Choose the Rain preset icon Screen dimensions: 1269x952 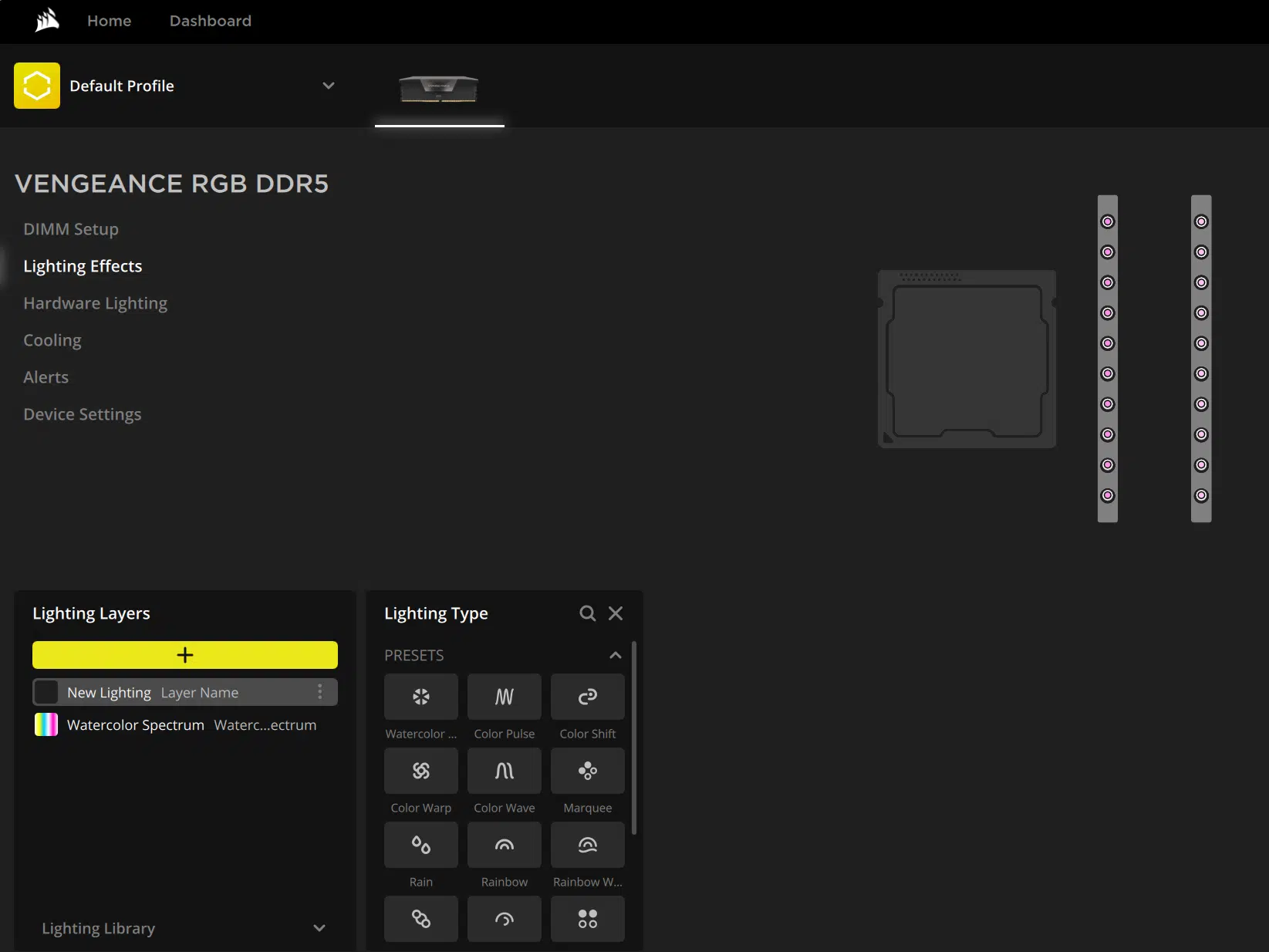421,845
